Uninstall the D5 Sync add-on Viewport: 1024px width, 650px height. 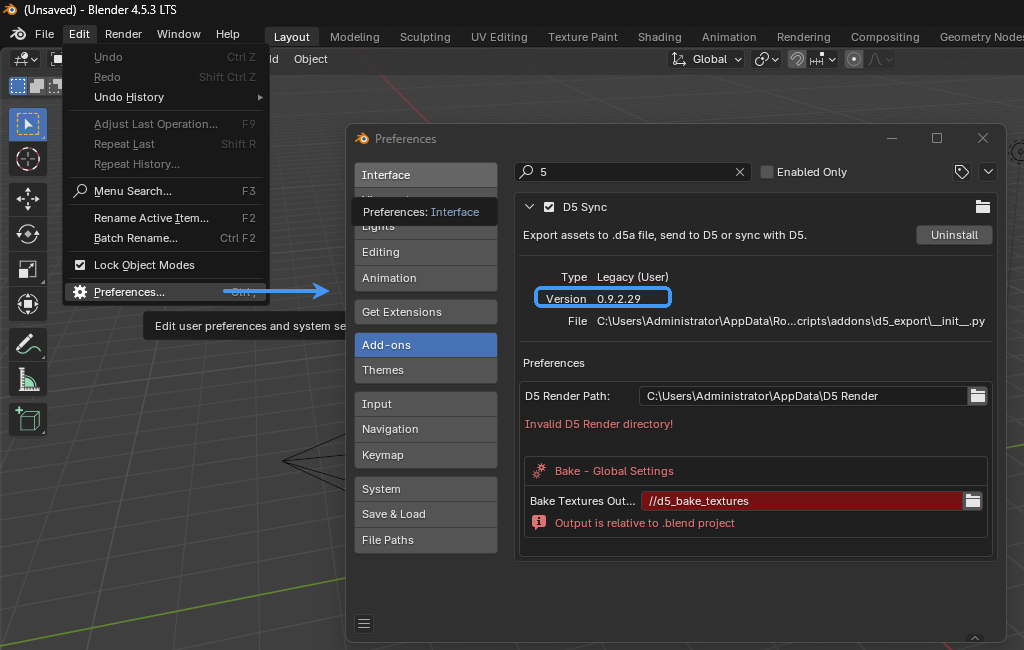pyautogui.click(x=954, y=235)
